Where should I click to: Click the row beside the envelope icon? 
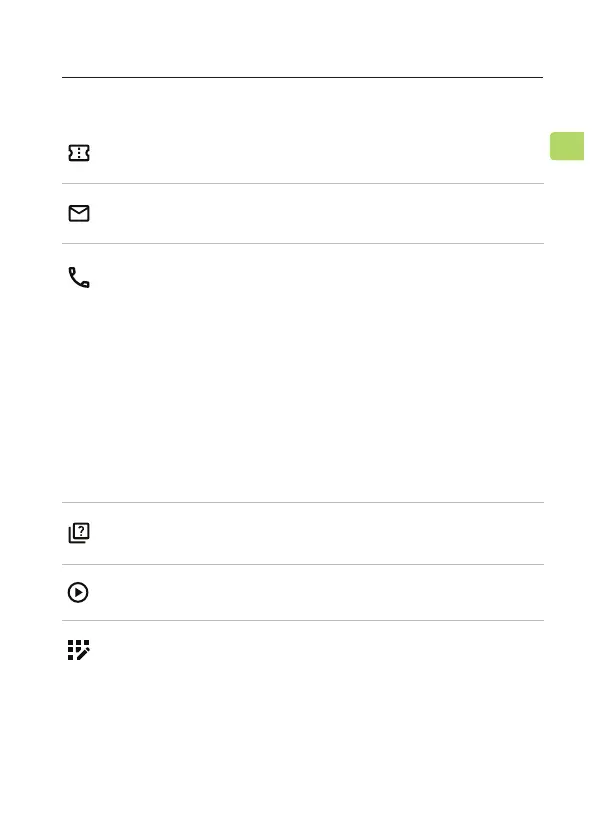[x=310, y=213]
